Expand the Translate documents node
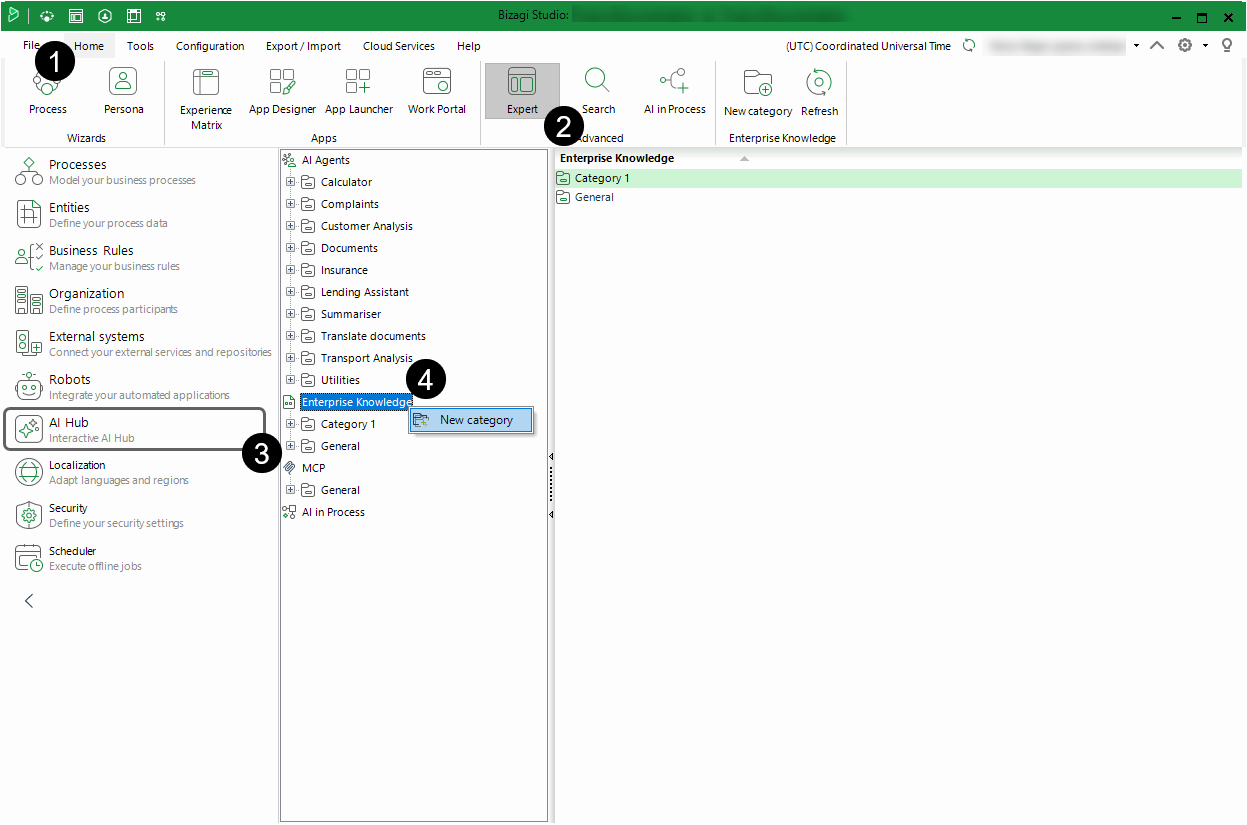Image resolution: width=1247 pixels, height=825 pixels. coord(291,336)
